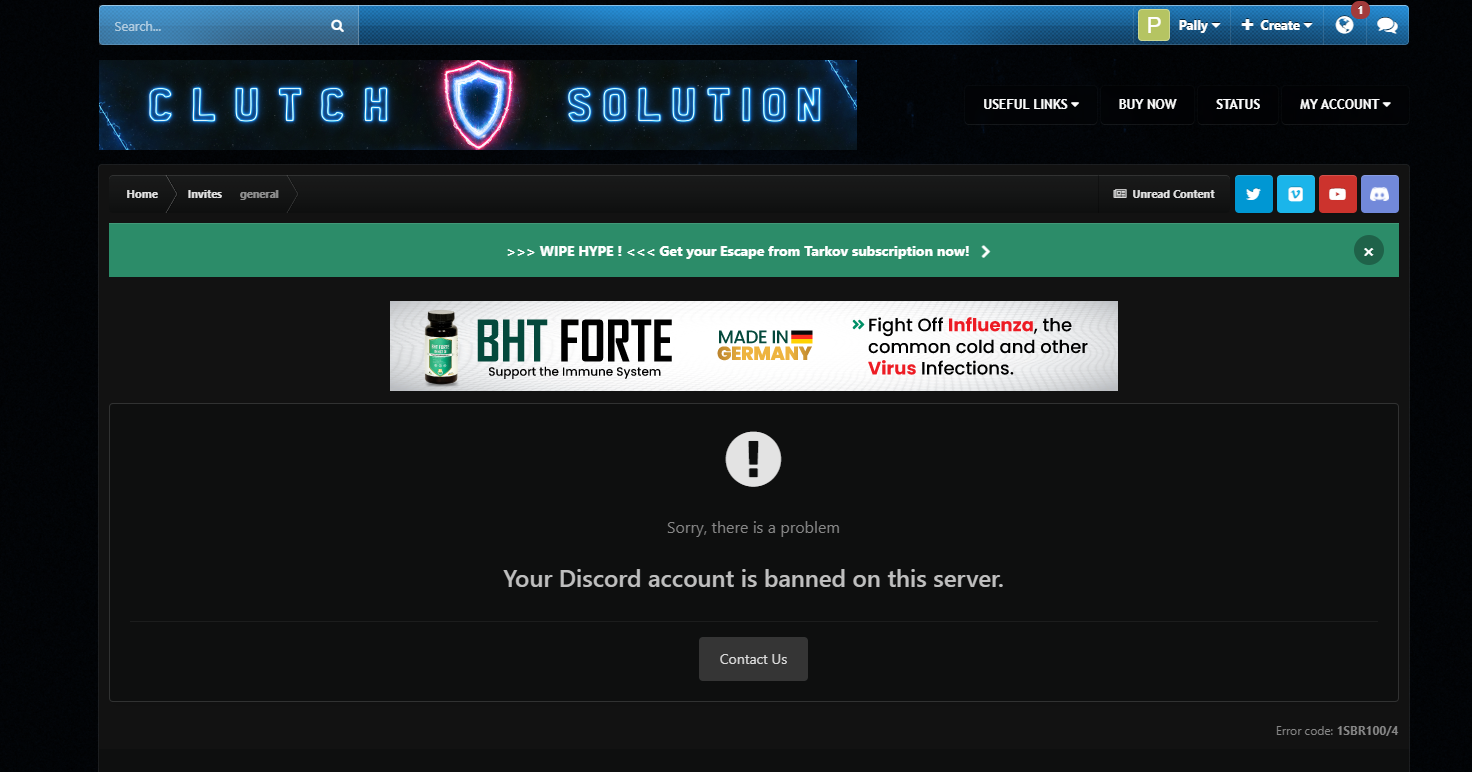Open the YouTube social link
Viewport: 1472px width, 772px height.
tap(1338, 194)
